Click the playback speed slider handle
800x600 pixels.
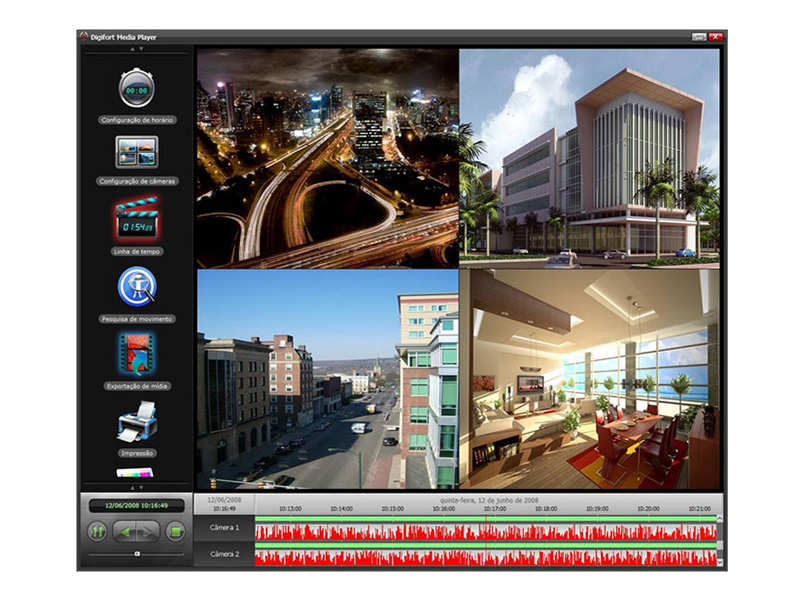click(137, 552)
